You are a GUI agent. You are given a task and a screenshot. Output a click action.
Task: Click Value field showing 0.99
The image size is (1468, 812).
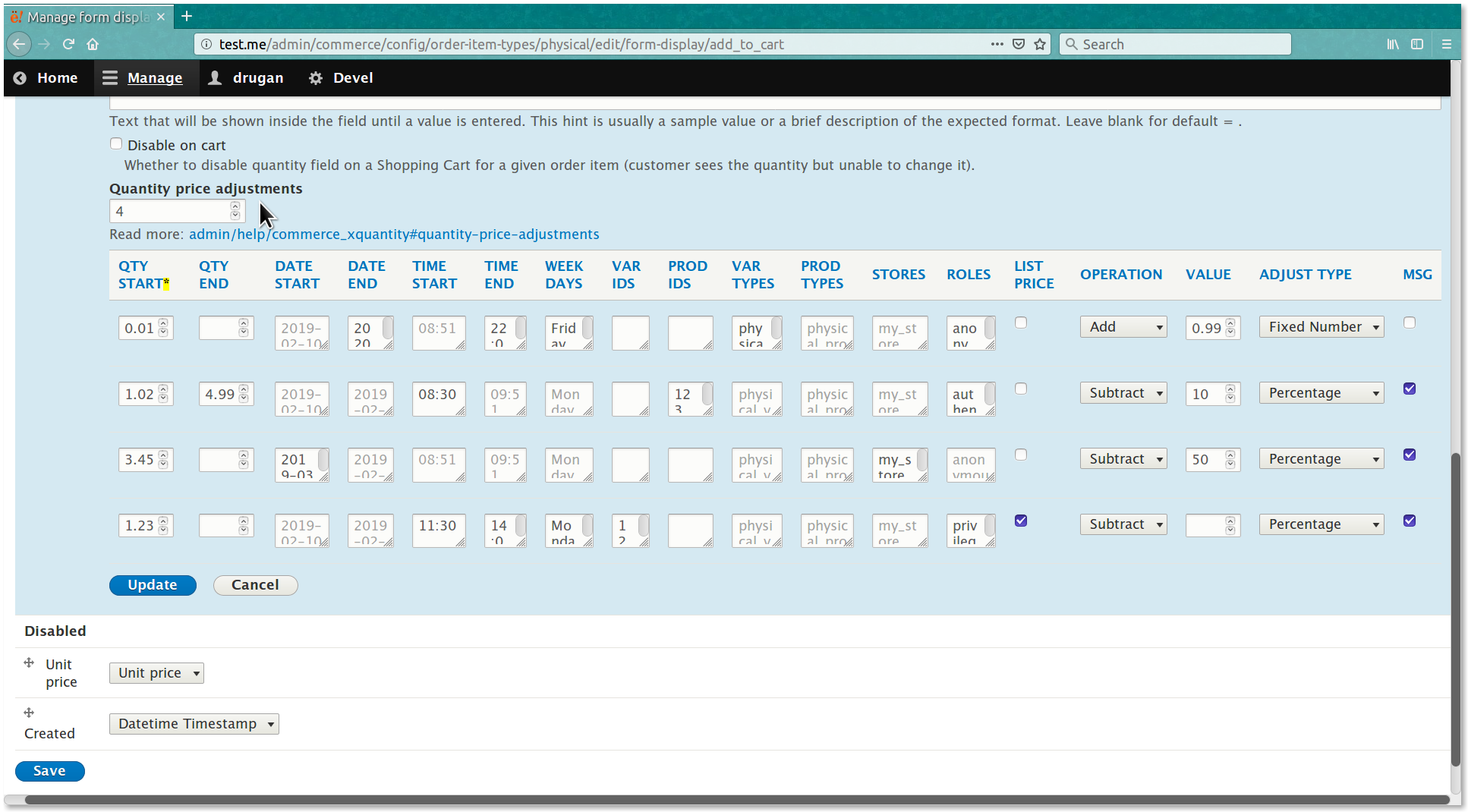[x=1213, y=328]
